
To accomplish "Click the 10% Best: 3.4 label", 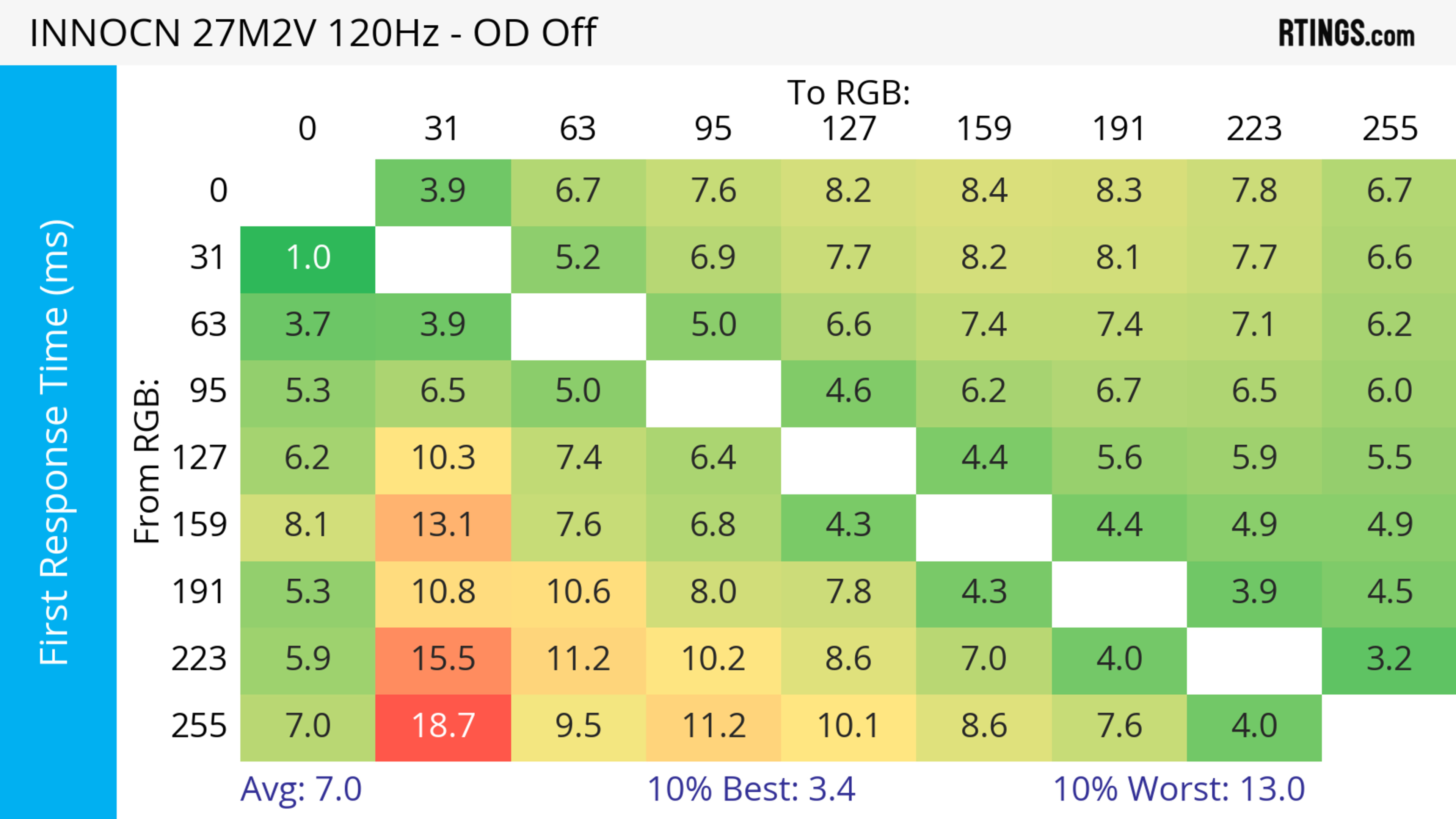I will click(x=751, y=789).
